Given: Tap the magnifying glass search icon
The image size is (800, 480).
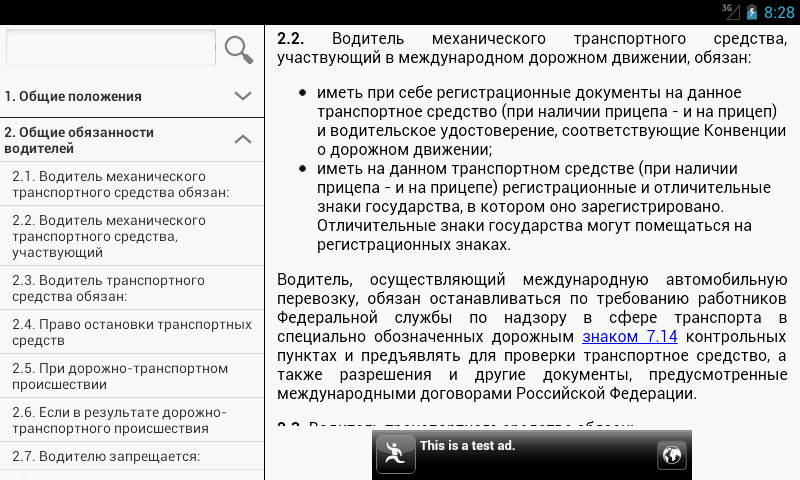Looking at the screenshot, I should pyautogui.click(x=239, y=49).
